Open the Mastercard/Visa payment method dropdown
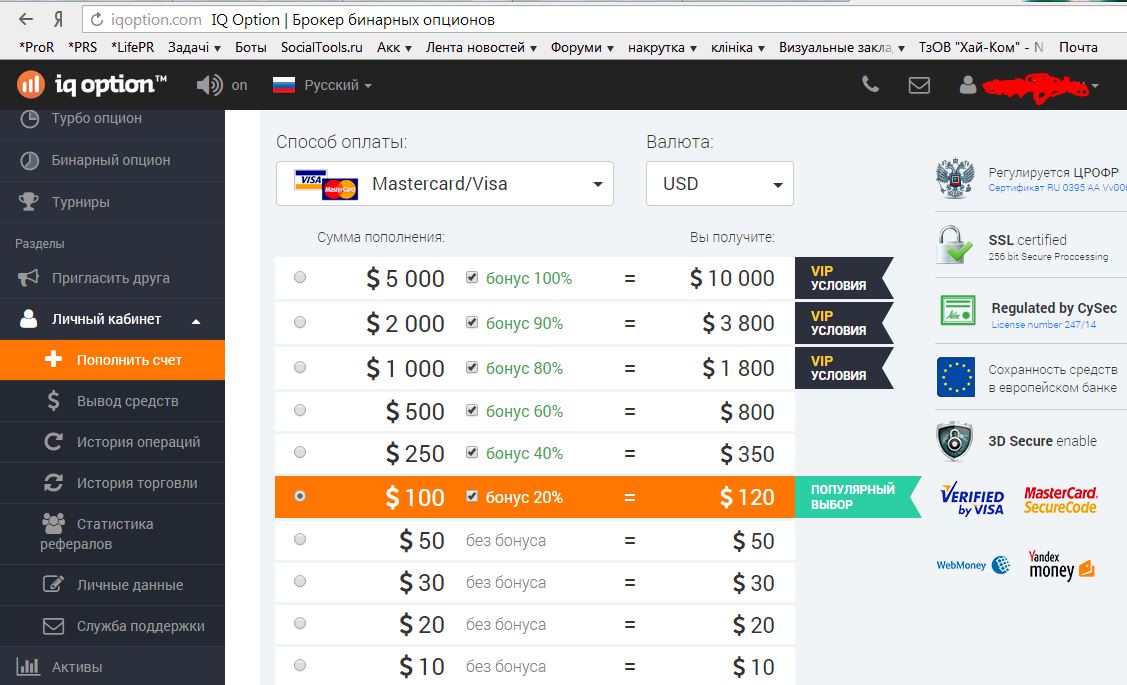This screenshot has height=685, width=1127. [x=445, y=184]
